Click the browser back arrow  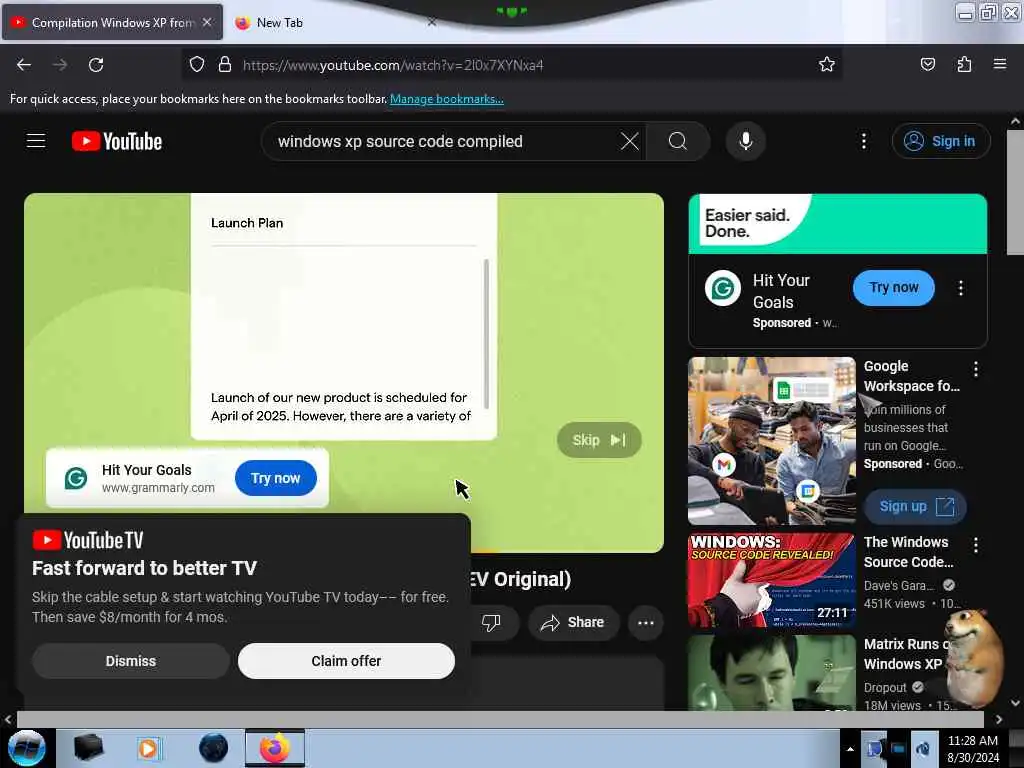click(24, 65)
